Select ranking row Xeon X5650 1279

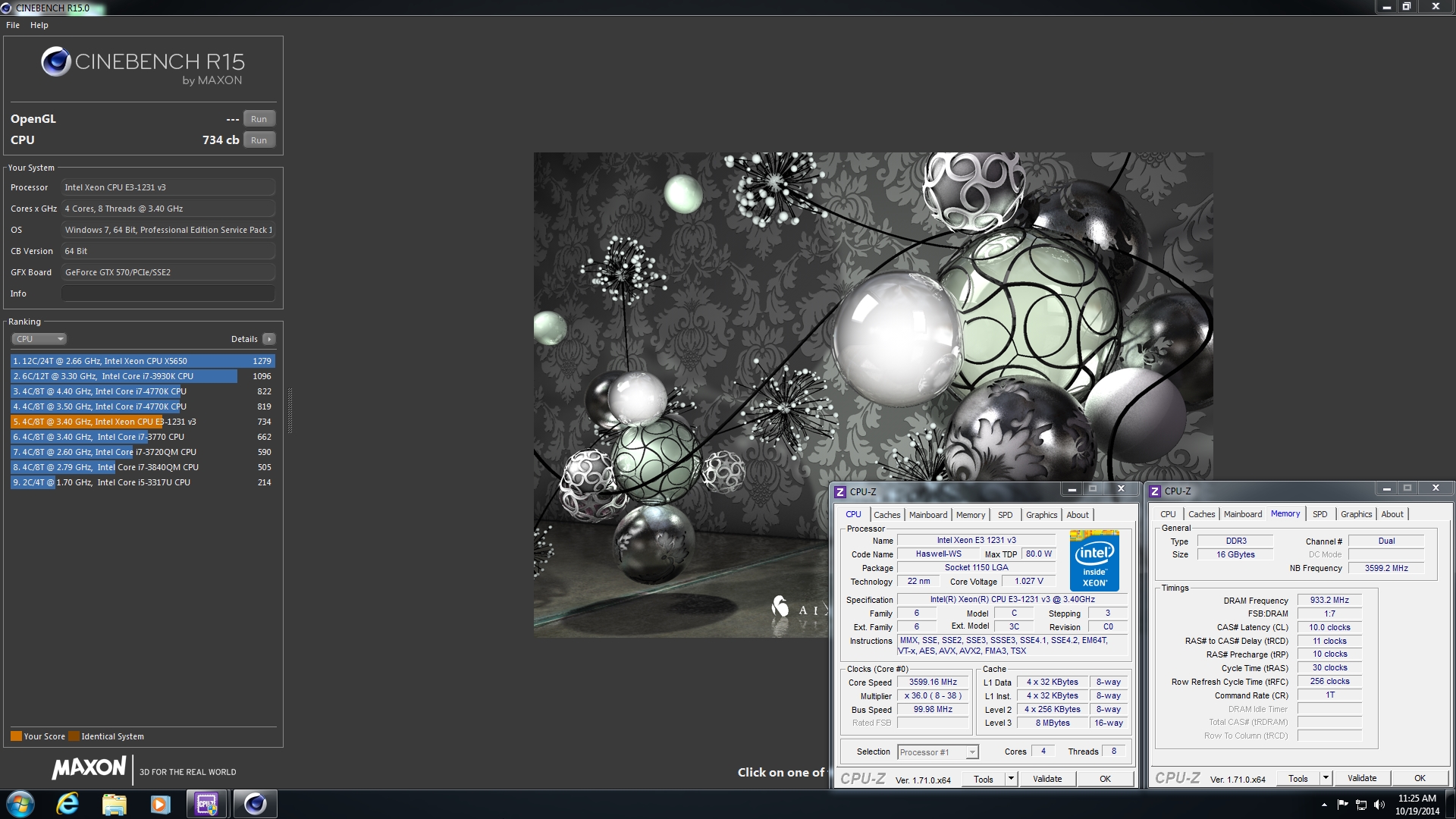(x=143, y=361)
